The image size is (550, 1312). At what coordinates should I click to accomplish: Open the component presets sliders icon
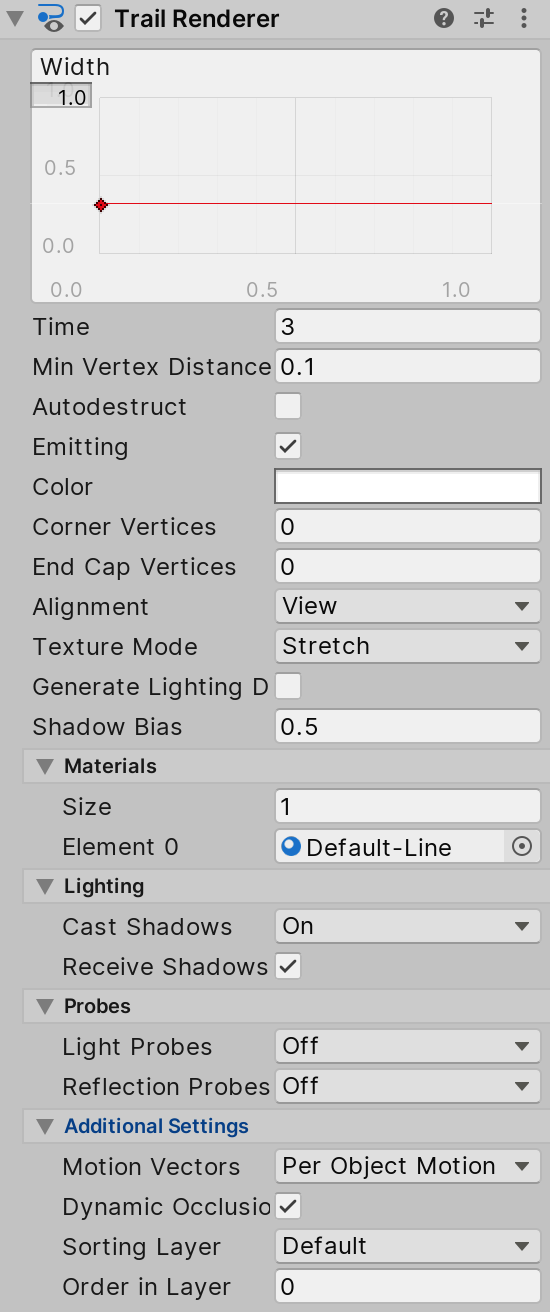484,18
